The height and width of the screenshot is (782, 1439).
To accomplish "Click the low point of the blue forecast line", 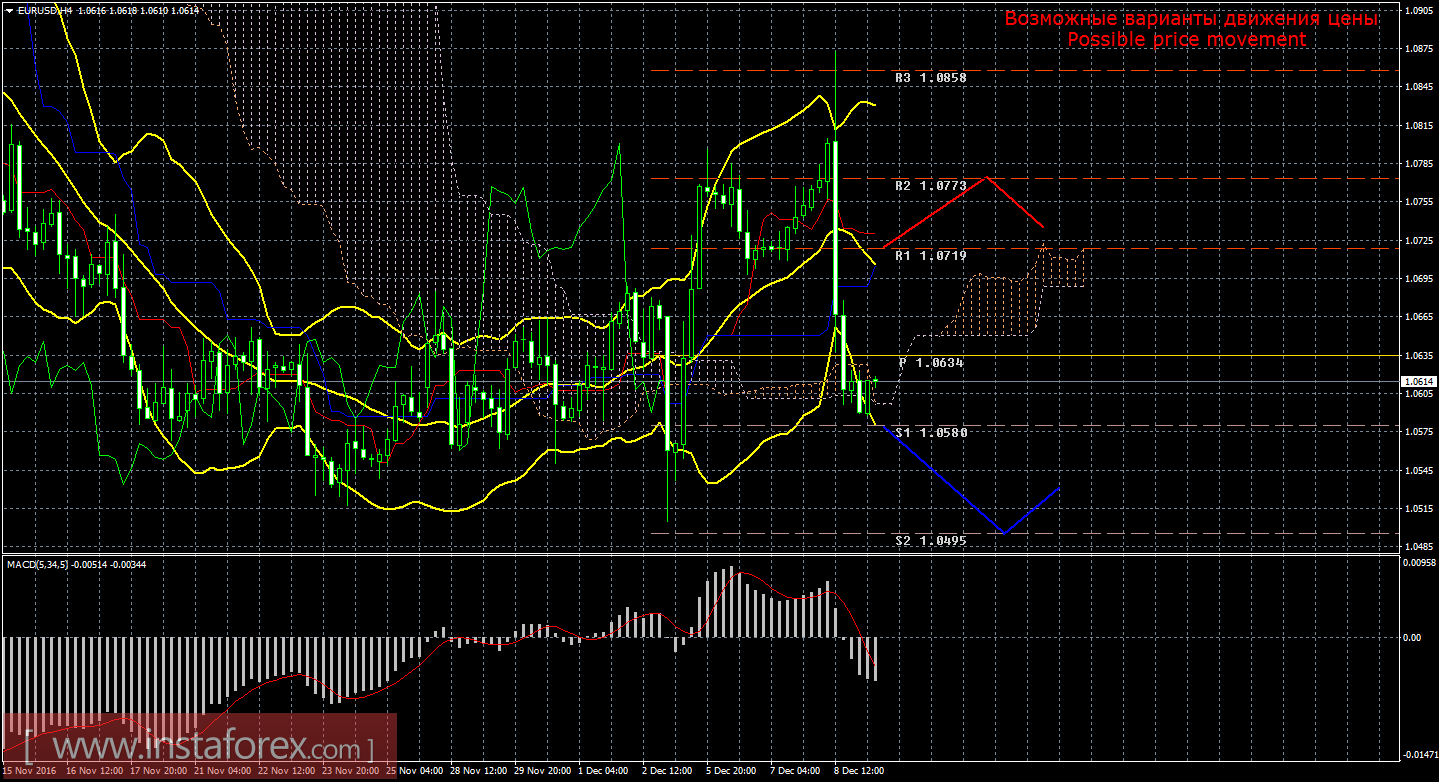I will coord(1003,533).
